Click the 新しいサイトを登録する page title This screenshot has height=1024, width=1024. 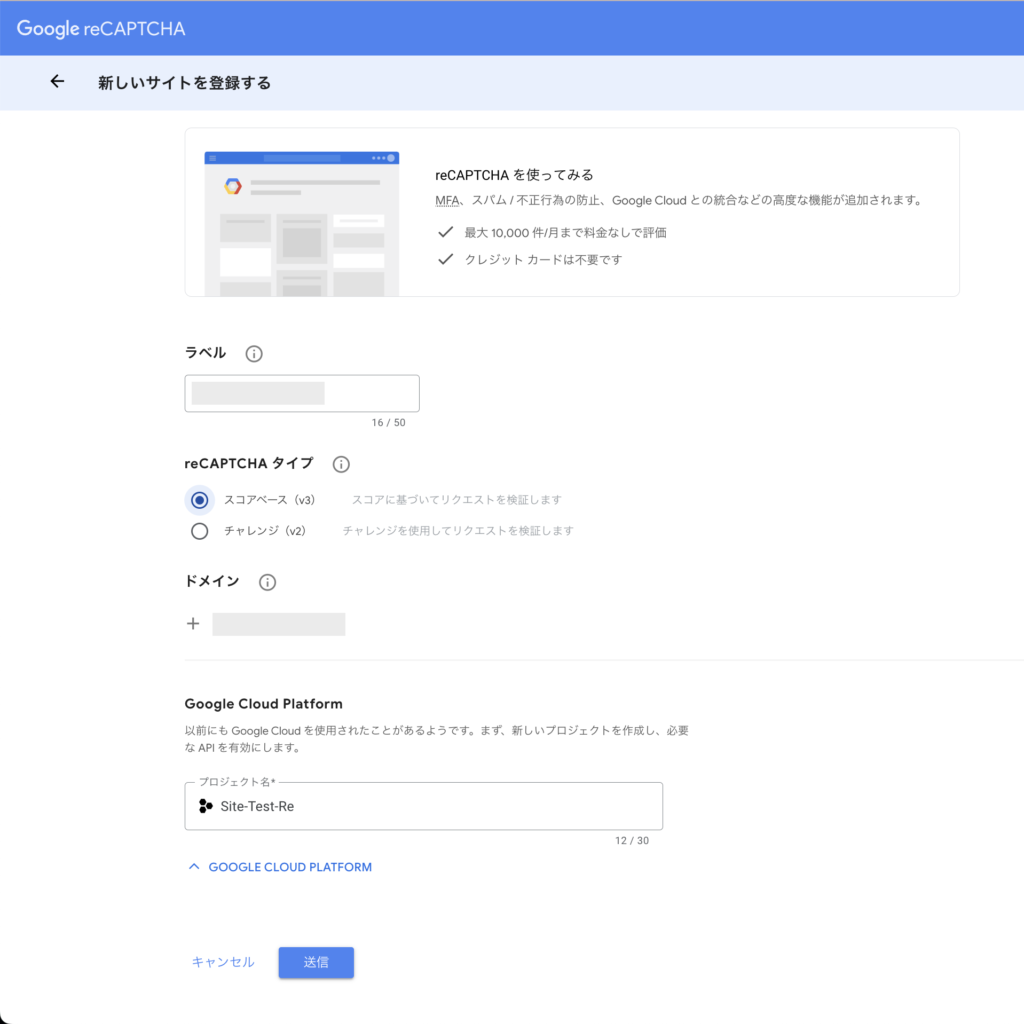point(184,83)
